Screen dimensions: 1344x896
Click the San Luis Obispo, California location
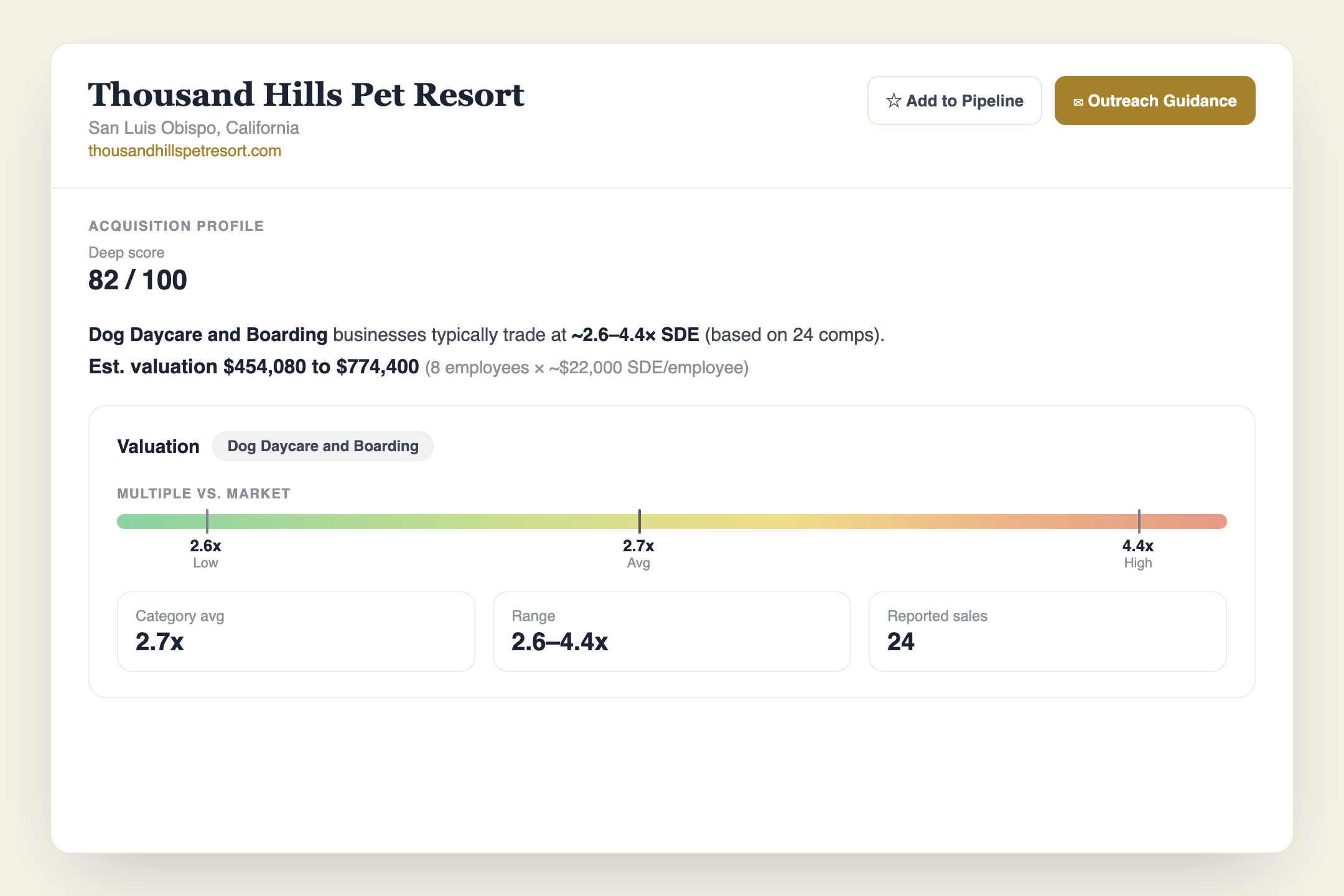[194, 128]
